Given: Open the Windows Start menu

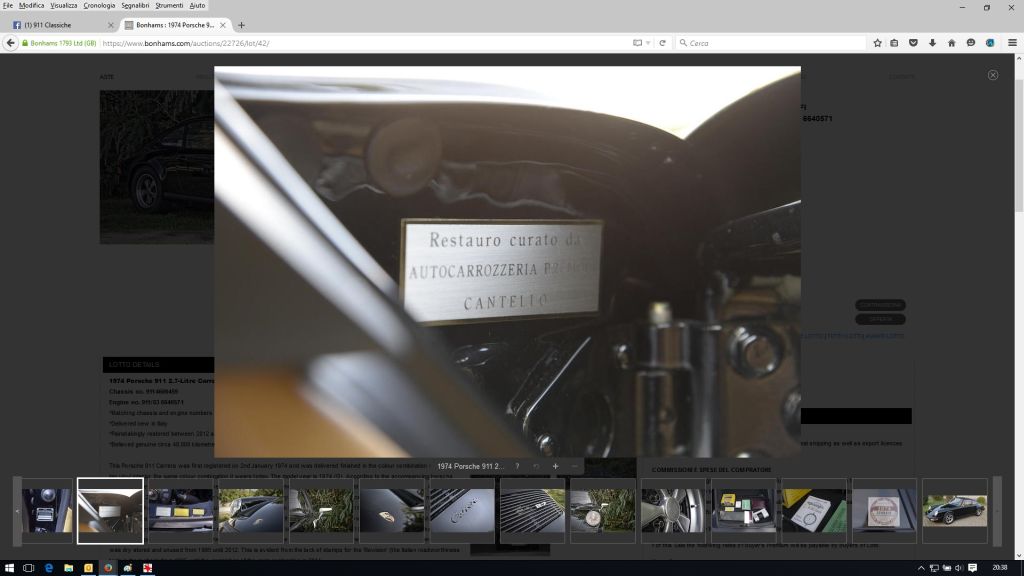Looking at the screenshot, I should click(x=9, y=568).
